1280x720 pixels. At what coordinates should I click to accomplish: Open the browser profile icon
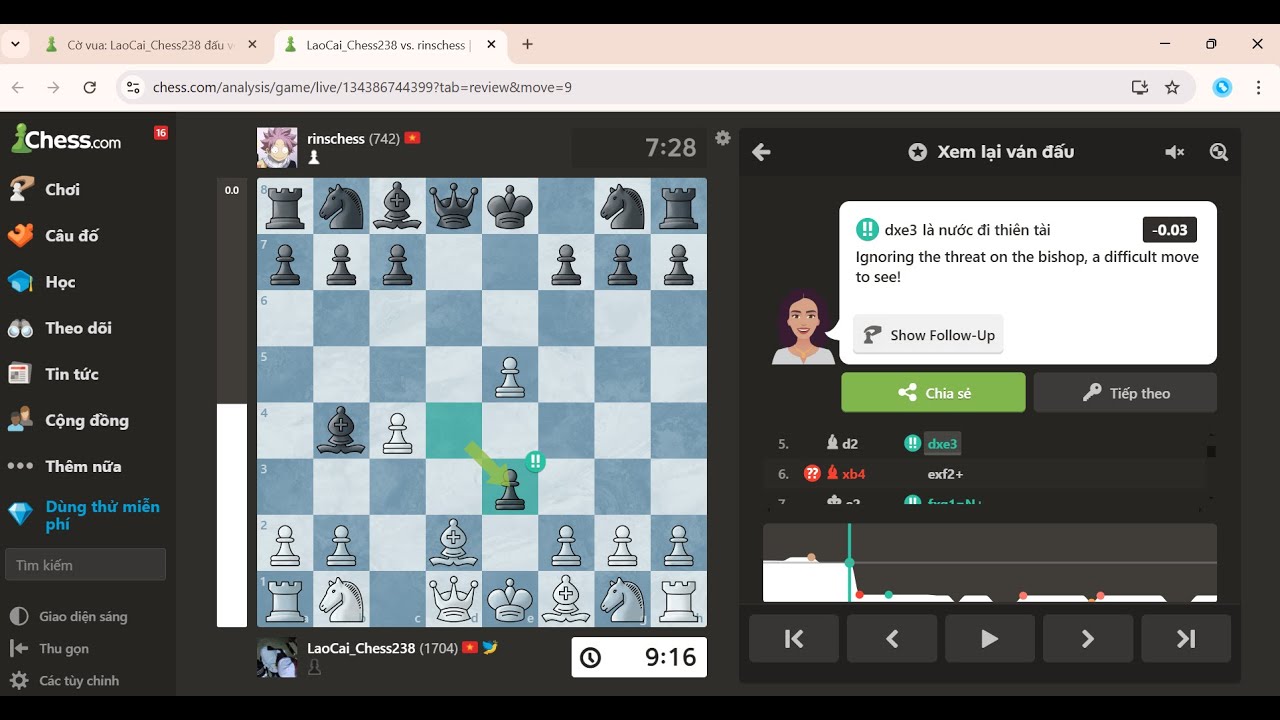(1222, 87)
